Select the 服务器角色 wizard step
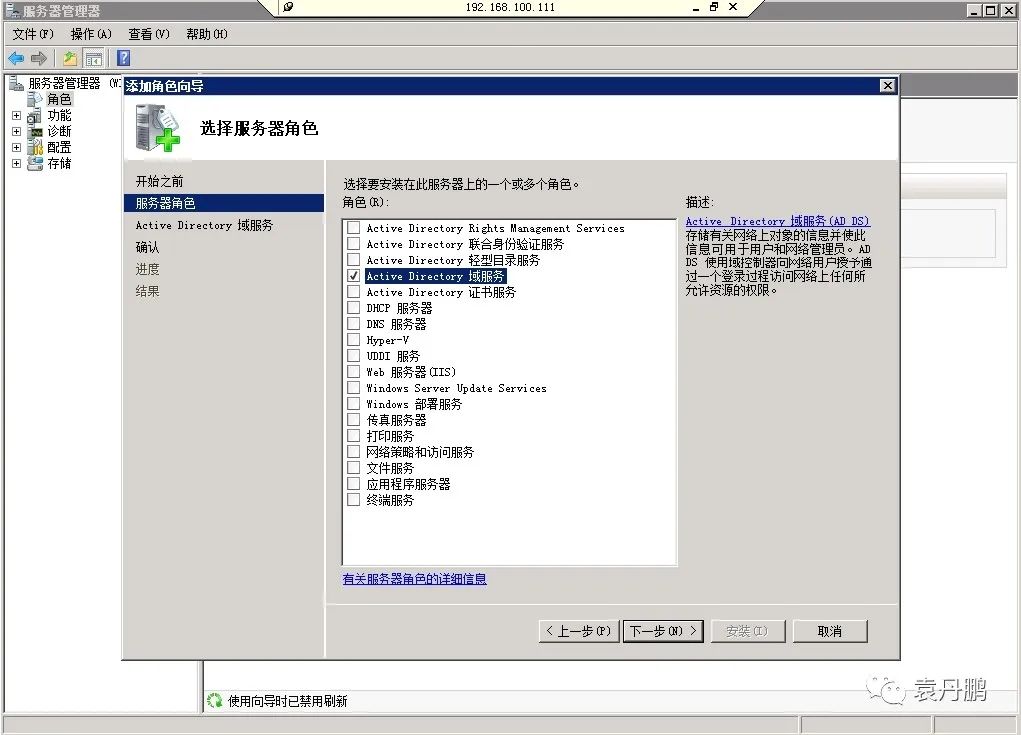The width and height of the screenshot is (1021, 735). coord(223,203)
